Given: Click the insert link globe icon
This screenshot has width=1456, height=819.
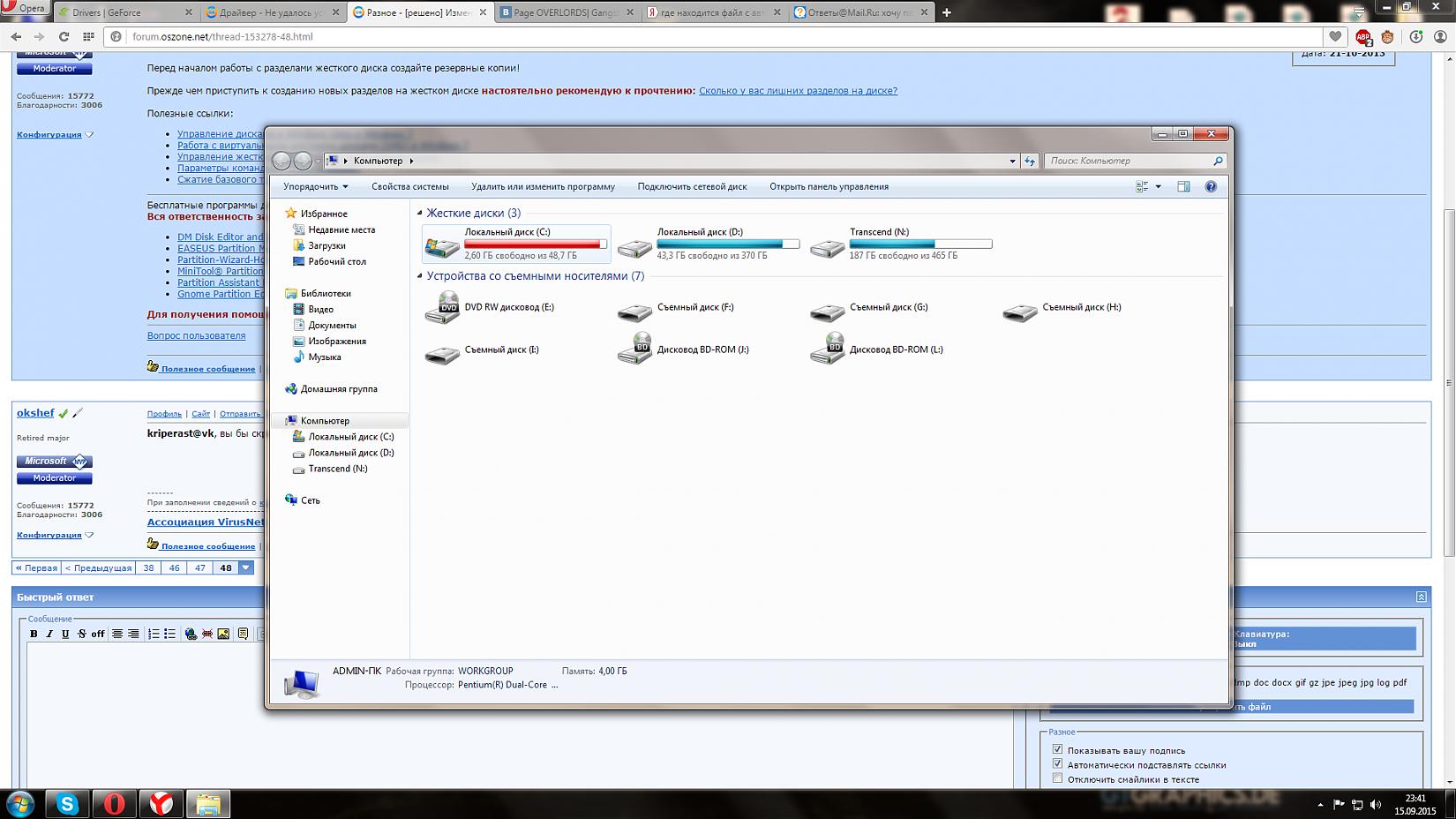Looking at the screenshot, I should click(191, 634).
